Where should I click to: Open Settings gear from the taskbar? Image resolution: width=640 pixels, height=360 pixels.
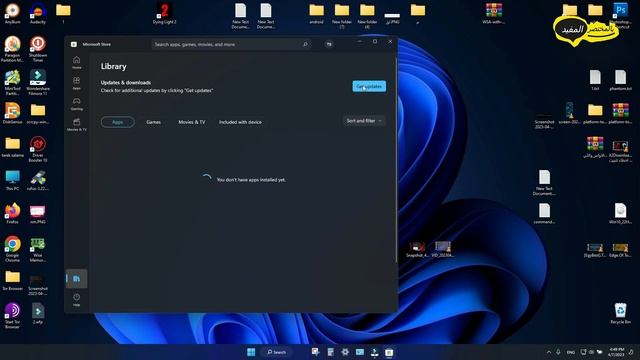point(345,352)
